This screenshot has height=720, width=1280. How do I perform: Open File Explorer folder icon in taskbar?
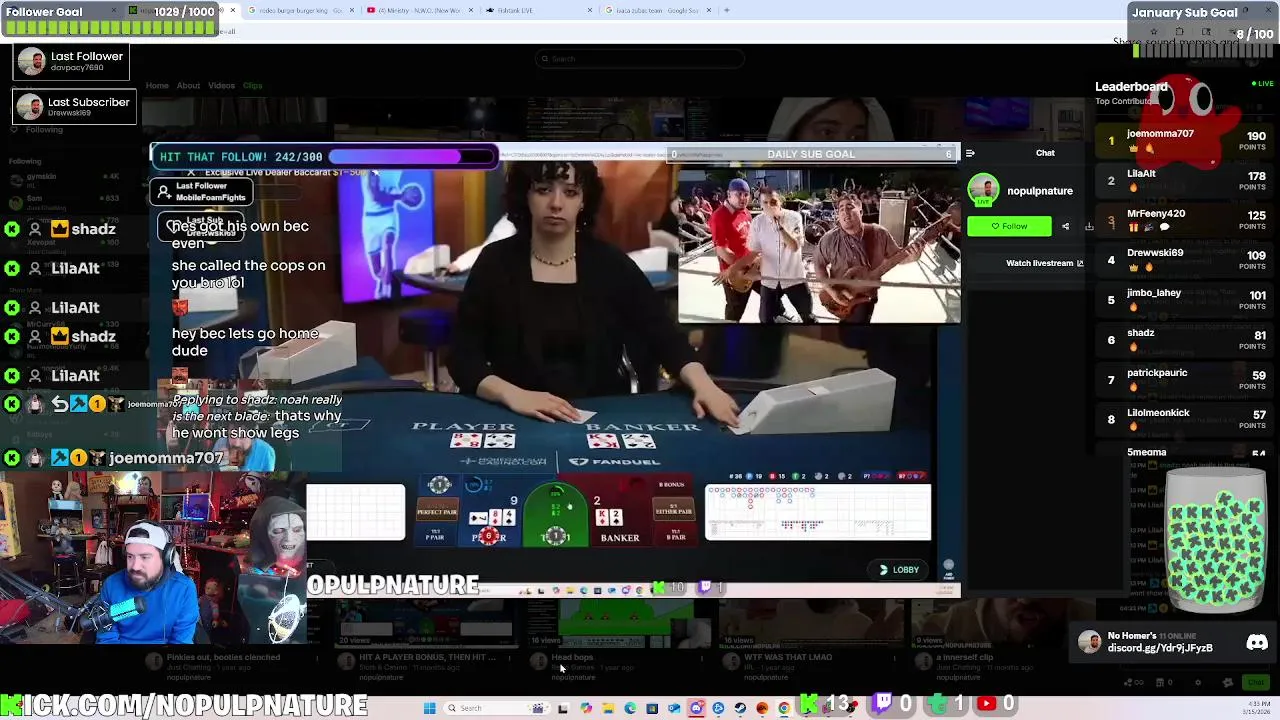[x=608, y=708]
